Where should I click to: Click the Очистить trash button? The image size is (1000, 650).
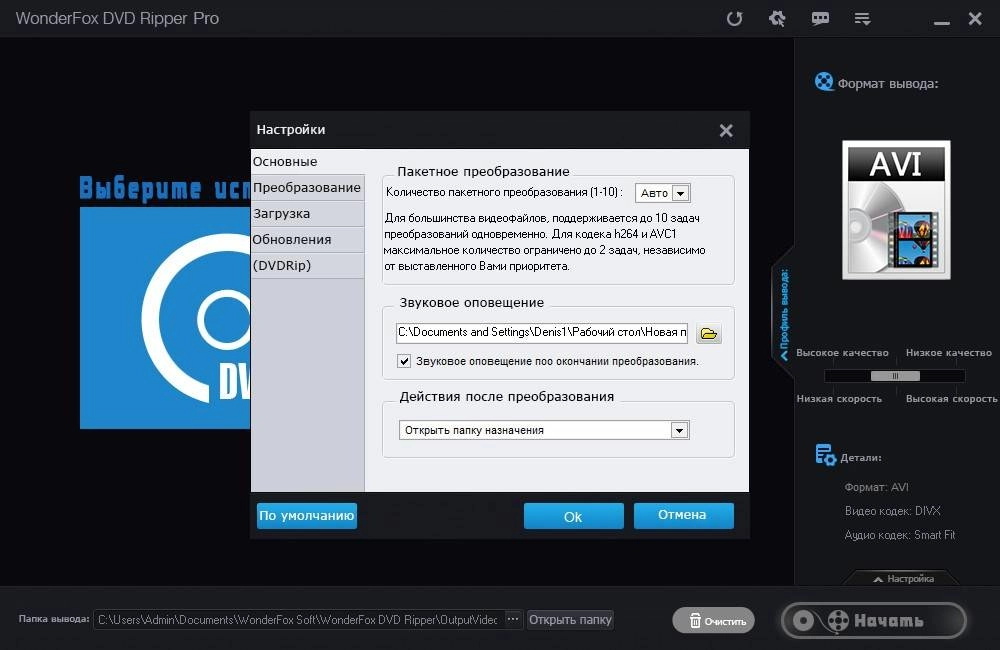[714, 621]
